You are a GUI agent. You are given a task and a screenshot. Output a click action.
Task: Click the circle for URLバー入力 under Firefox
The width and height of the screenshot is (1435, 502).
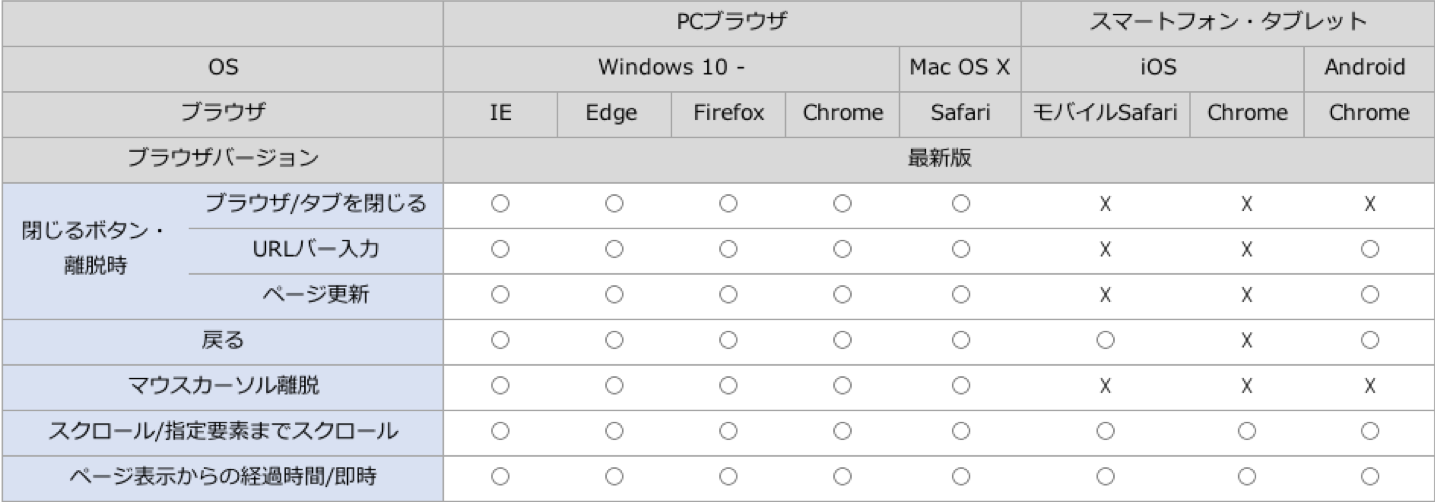pos(728,249)
